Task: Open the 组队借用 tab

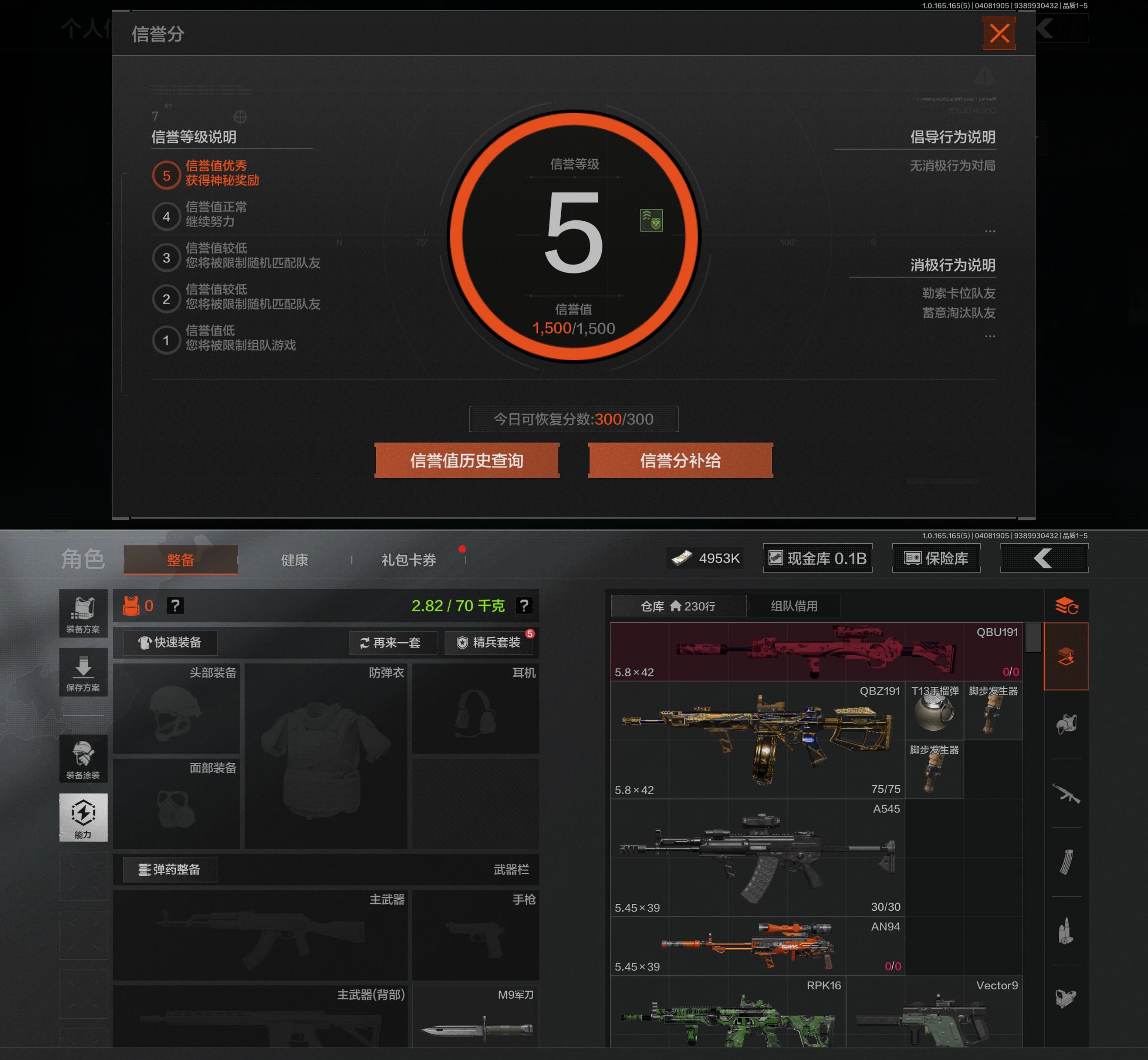Action: click(x=794, y=606)
